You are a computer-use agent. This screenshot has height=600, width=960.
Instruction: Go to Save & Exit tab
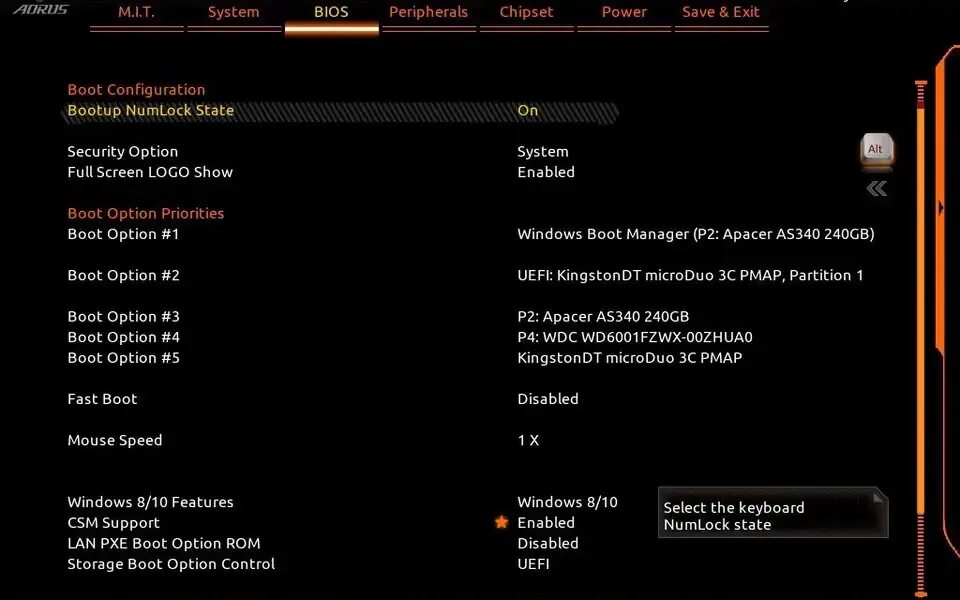(721, 12)
